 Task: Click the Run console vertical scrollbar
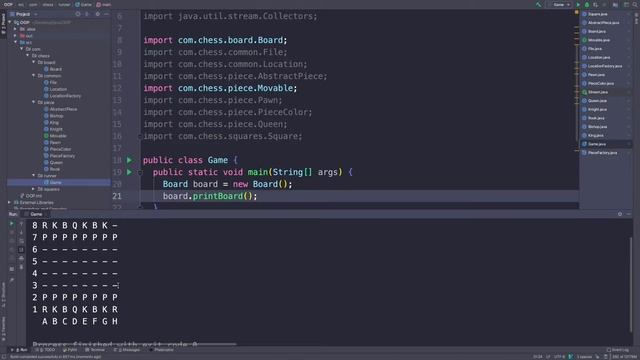click(x=631, y=284)
